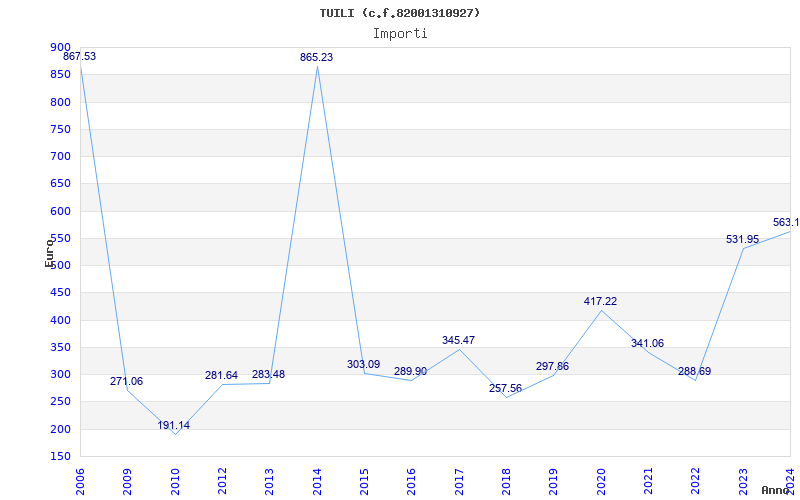Image resolution: width=800 pixels, height=500 pixels.
Task: Click the 289.90 data label
Action: pos(410,371)
